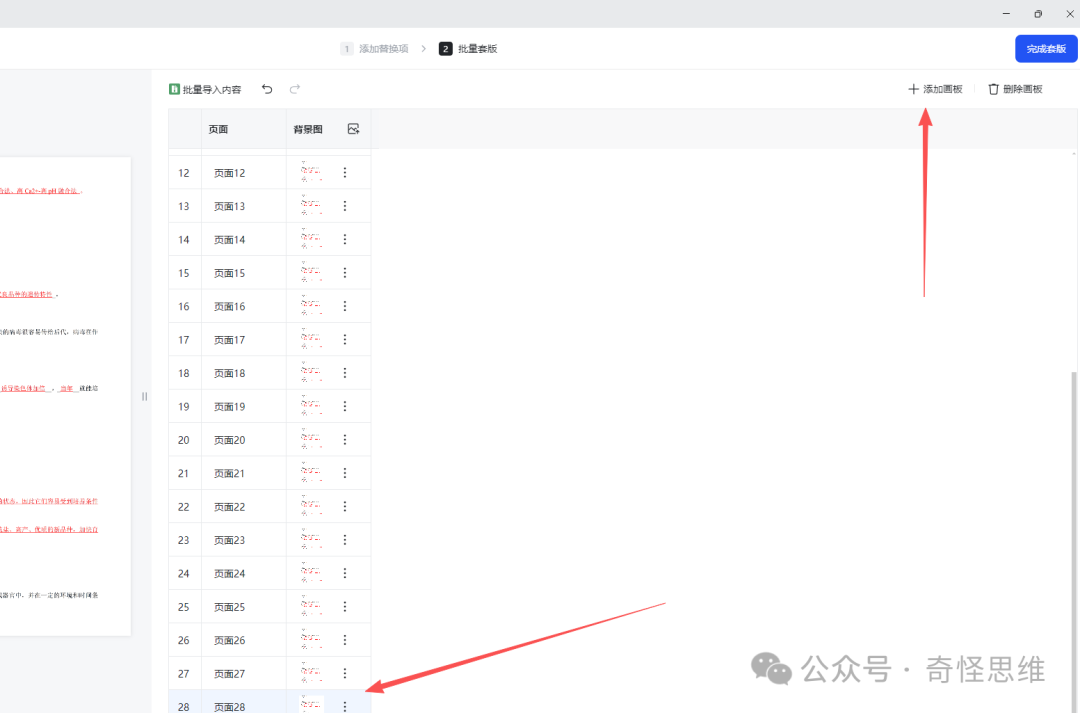Select the background thumbnail of 页面20
The height and width of the screenshot is (713, 1080).
coord(311,440)
